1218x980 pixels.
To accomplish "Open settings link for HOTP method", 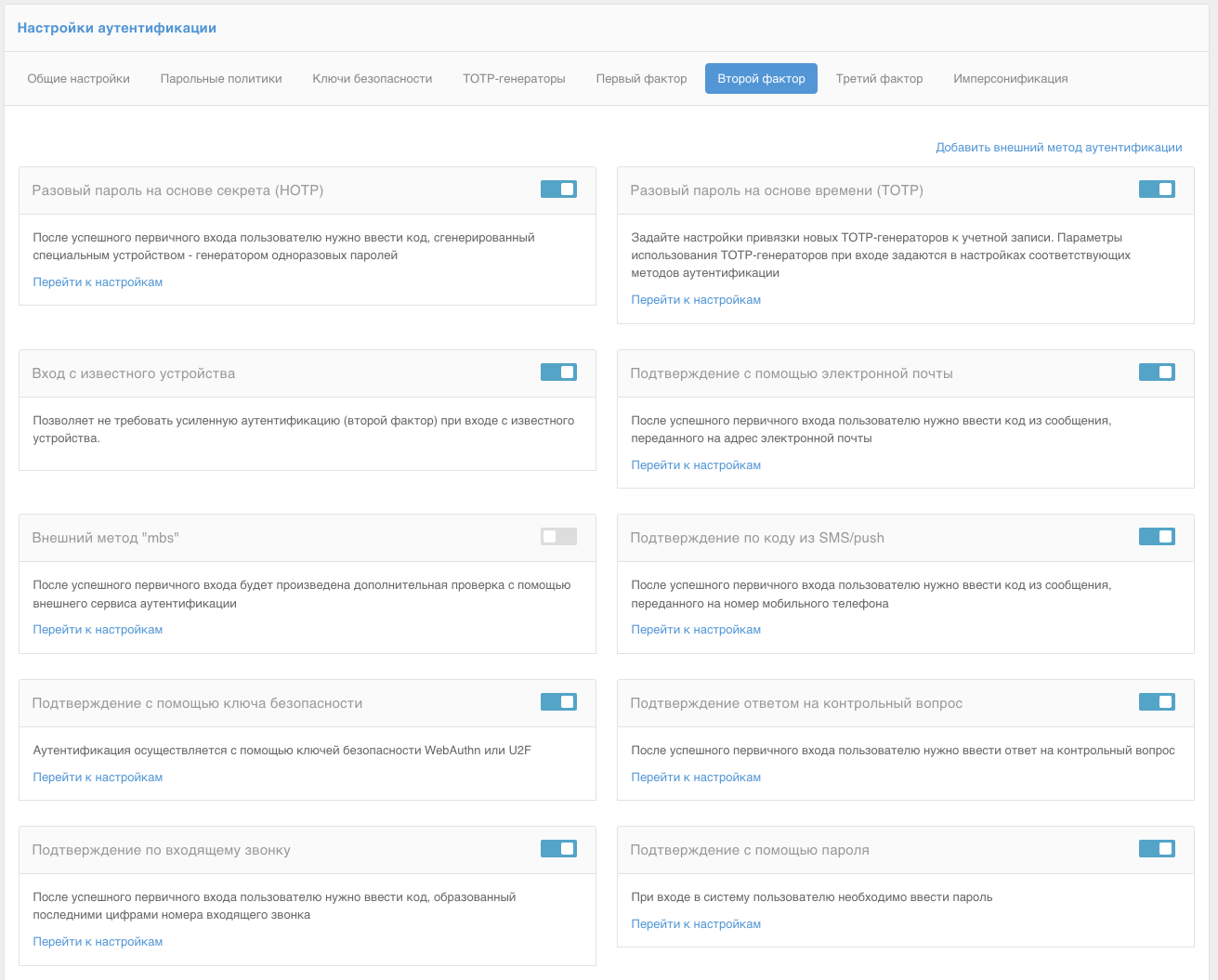I will tap(98, 282).
